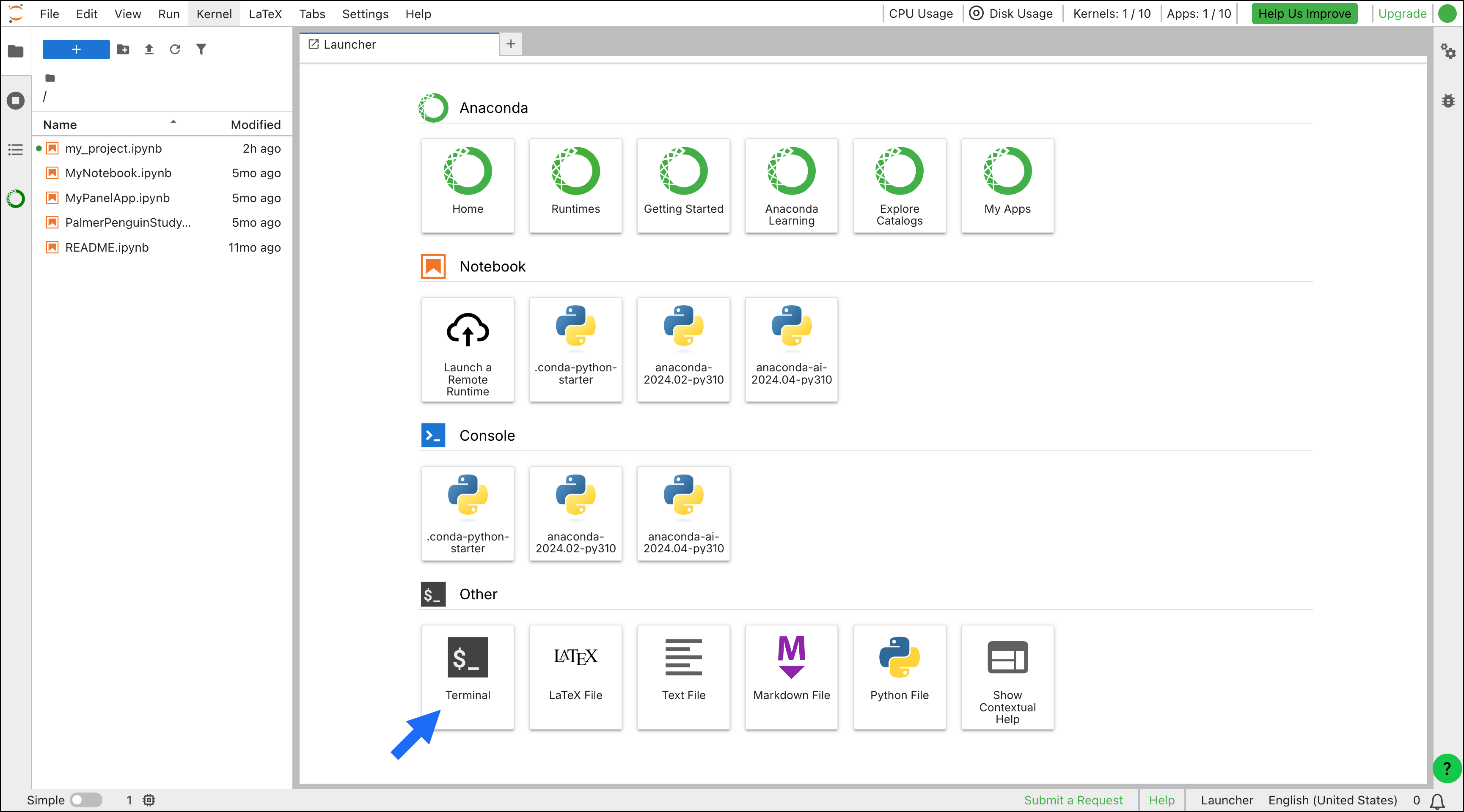1464x812 pixels.
Task: Open the debugger panel bug icon
Action: [1447, 101]
